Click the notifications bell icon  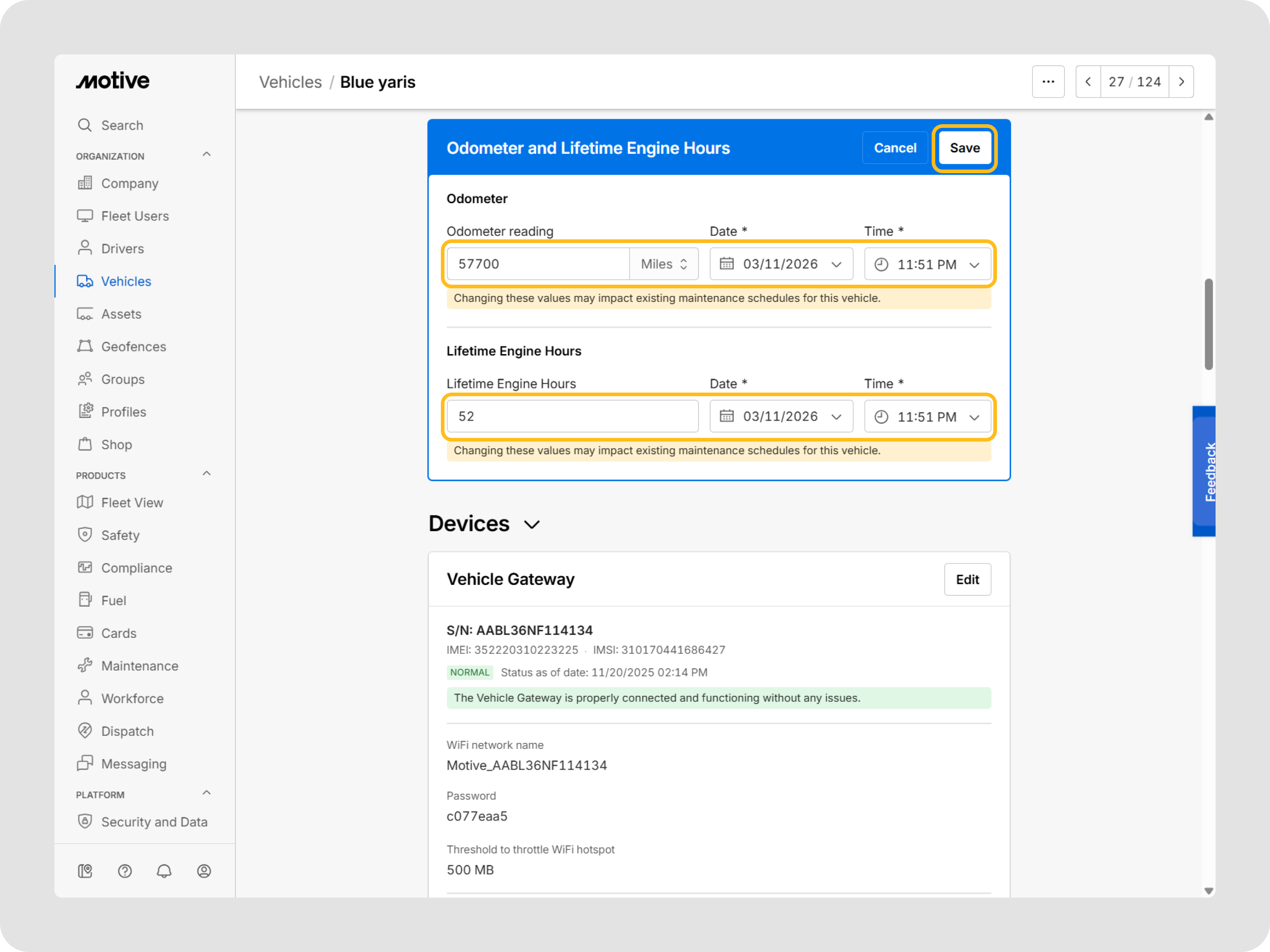tap(164, 871)
